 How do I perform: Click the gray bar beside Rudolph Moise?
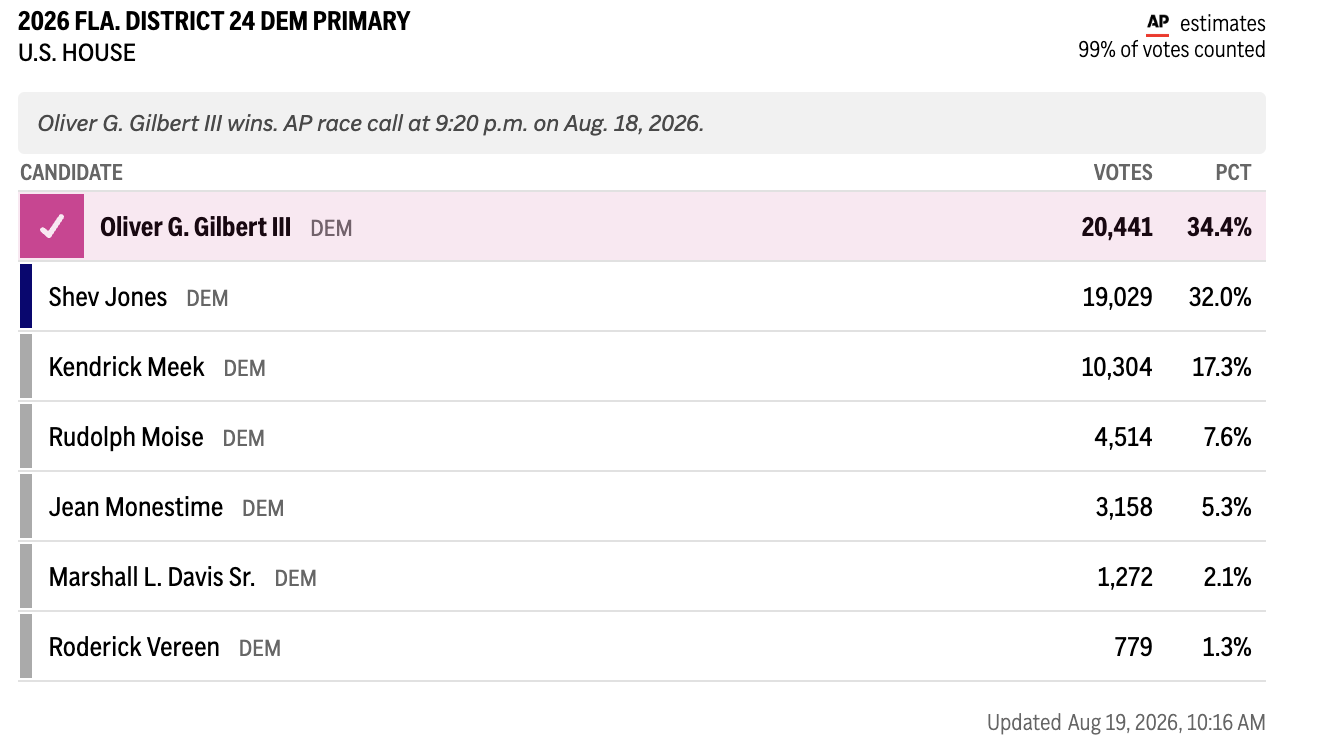coord(26,437)
